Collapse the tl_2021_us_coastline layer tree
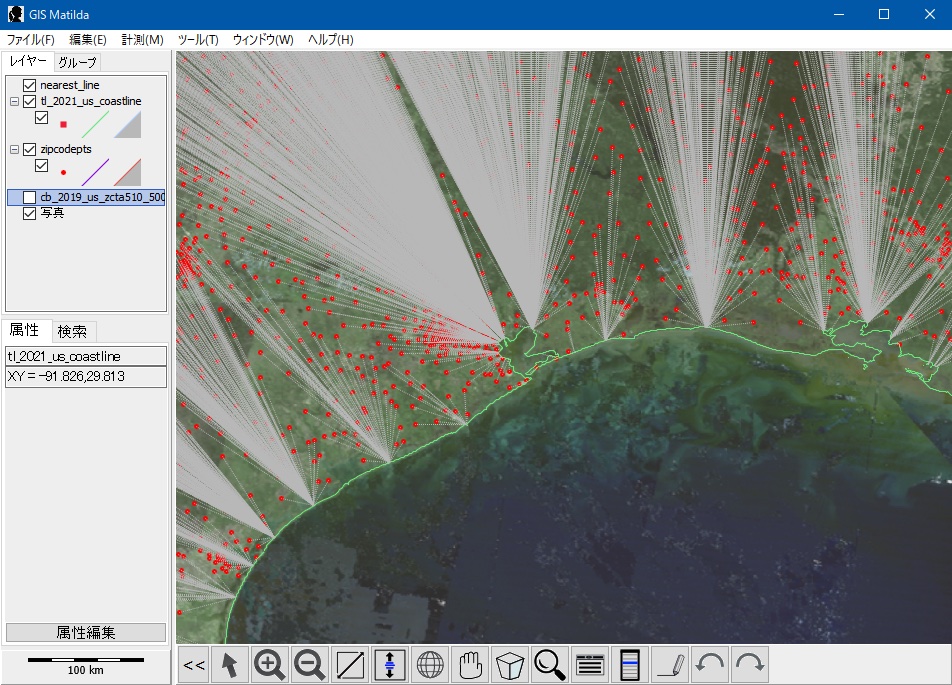The width and height of the screenshot is (952, 685). click(x=14, y=102)
